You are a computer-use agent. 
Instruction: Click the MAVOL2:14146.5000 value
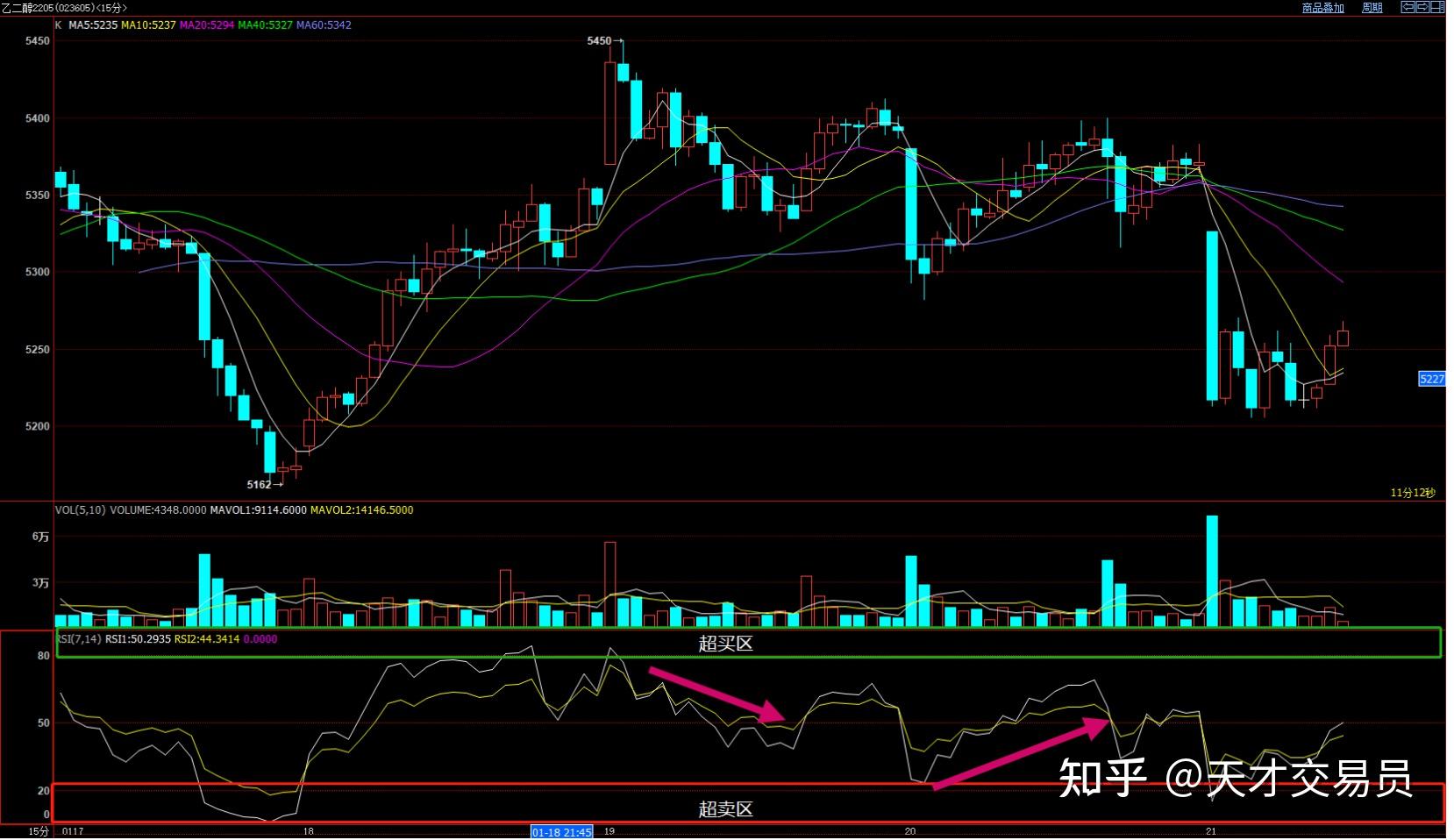[362, 510]
